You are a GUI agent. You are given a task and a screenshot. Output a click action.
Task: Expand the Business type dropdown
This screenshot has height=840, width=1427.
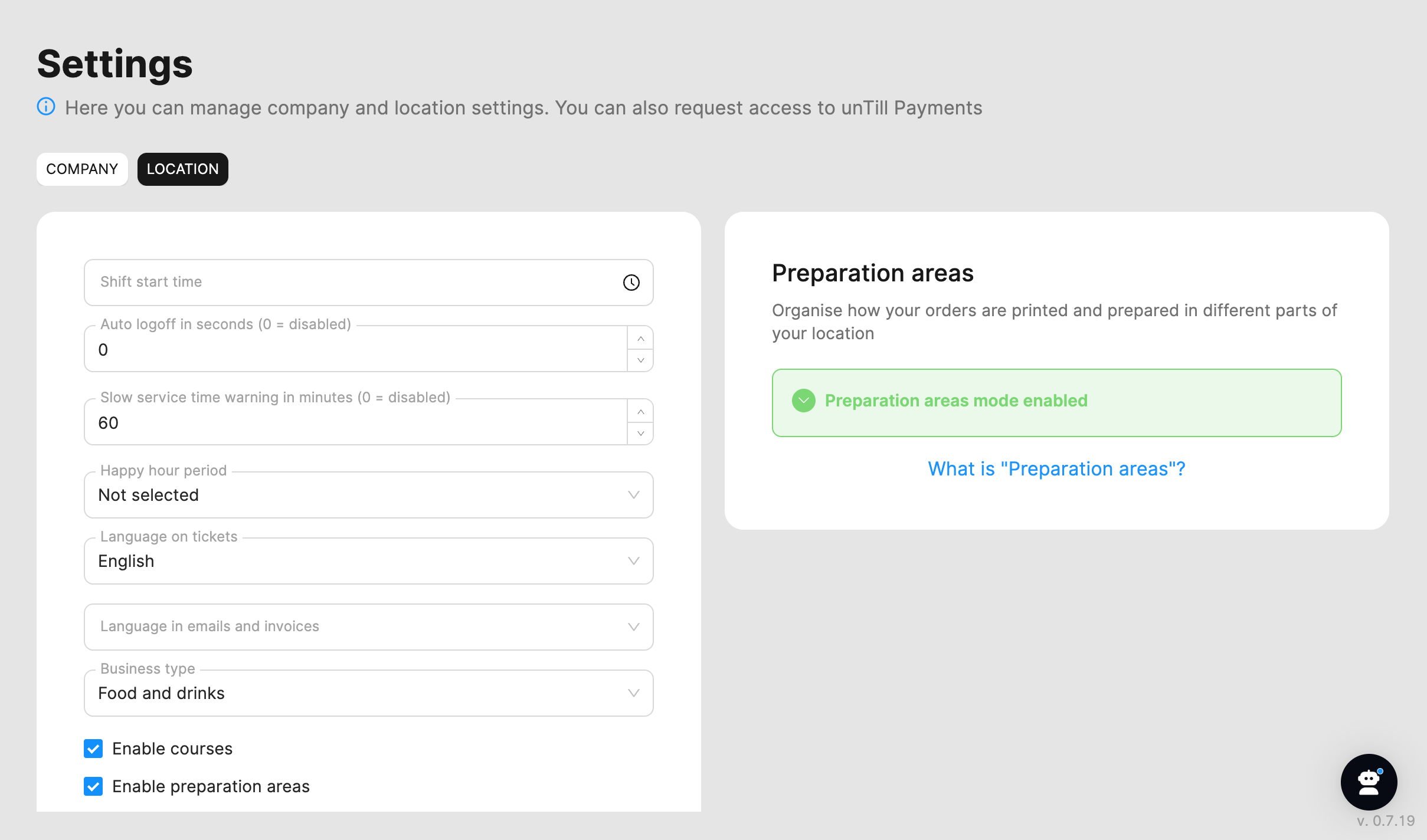(368, 693)
